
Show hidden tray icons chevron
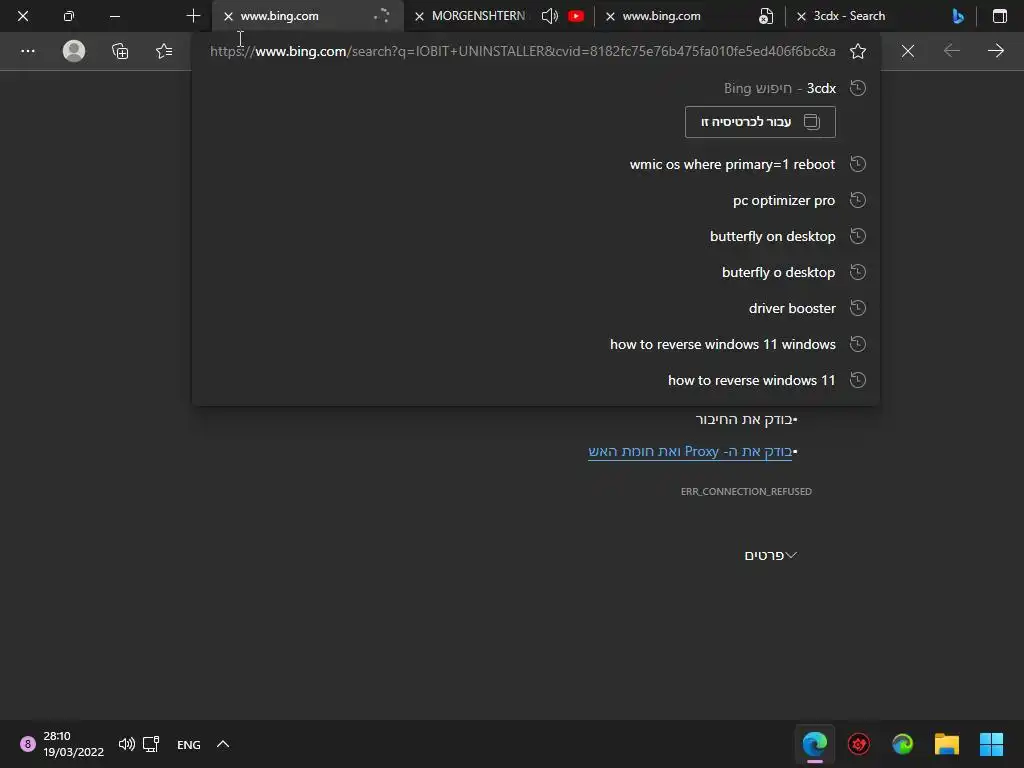point(223,744)
